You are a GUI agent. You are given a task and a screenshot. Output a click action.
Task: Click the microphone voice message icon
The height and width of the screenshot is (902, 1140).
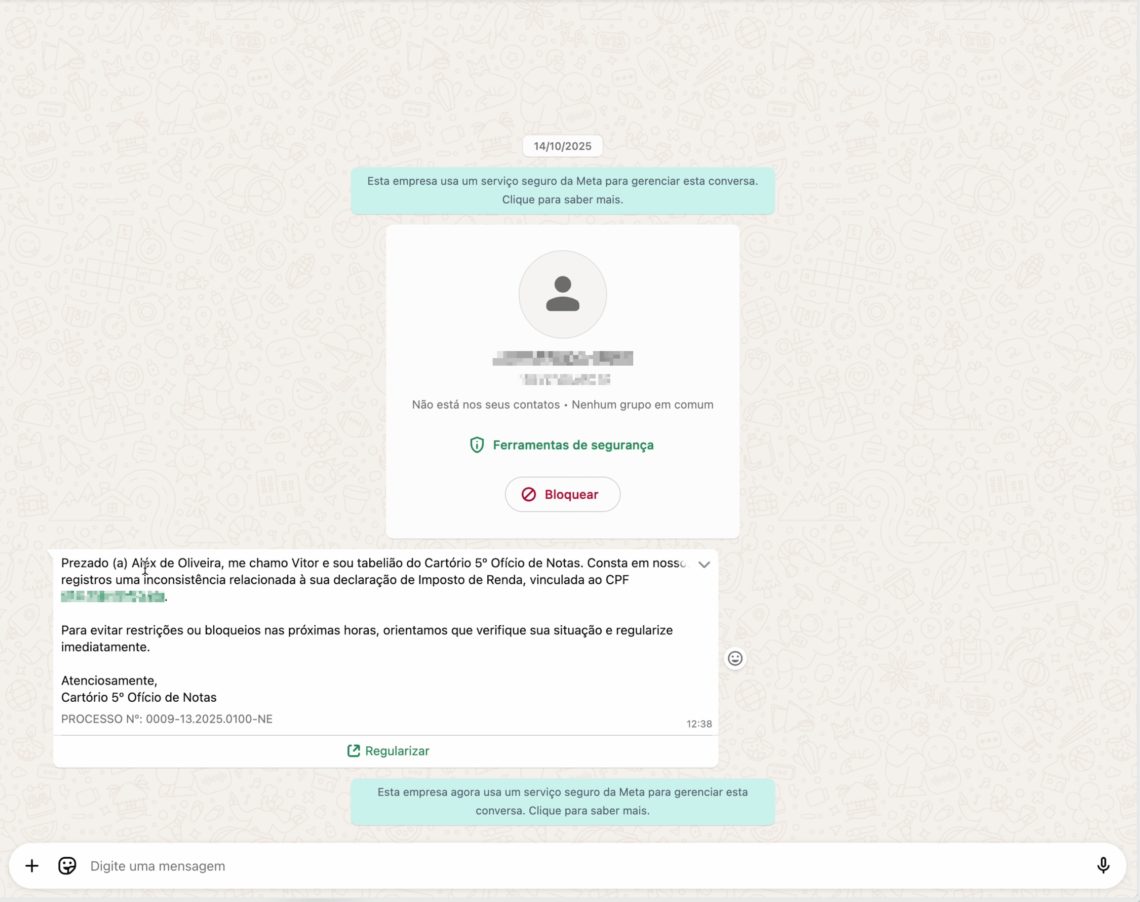tap(1103, 866)
